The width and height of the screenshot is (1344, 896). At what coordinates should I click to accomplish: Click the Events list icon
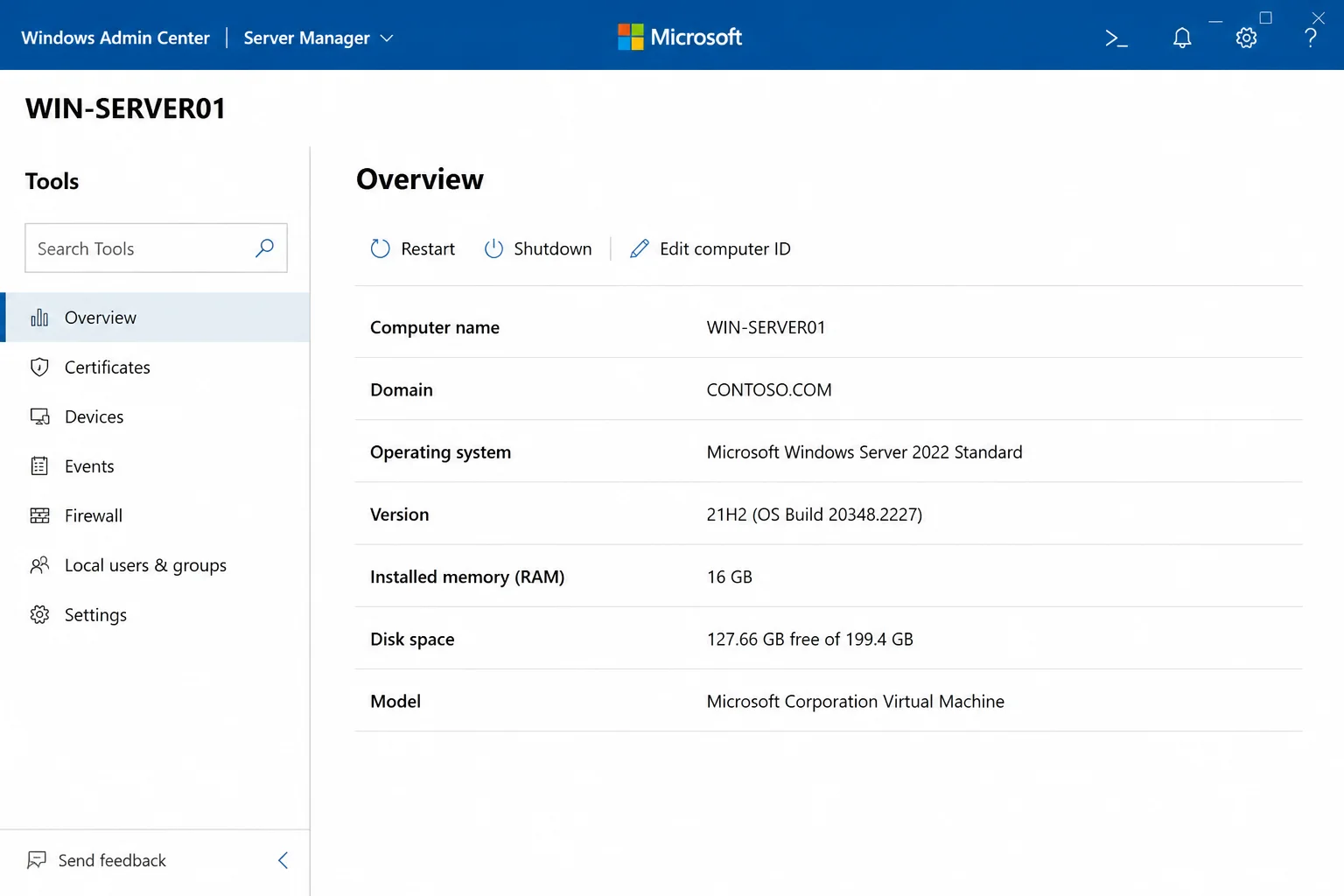point(39,466)
